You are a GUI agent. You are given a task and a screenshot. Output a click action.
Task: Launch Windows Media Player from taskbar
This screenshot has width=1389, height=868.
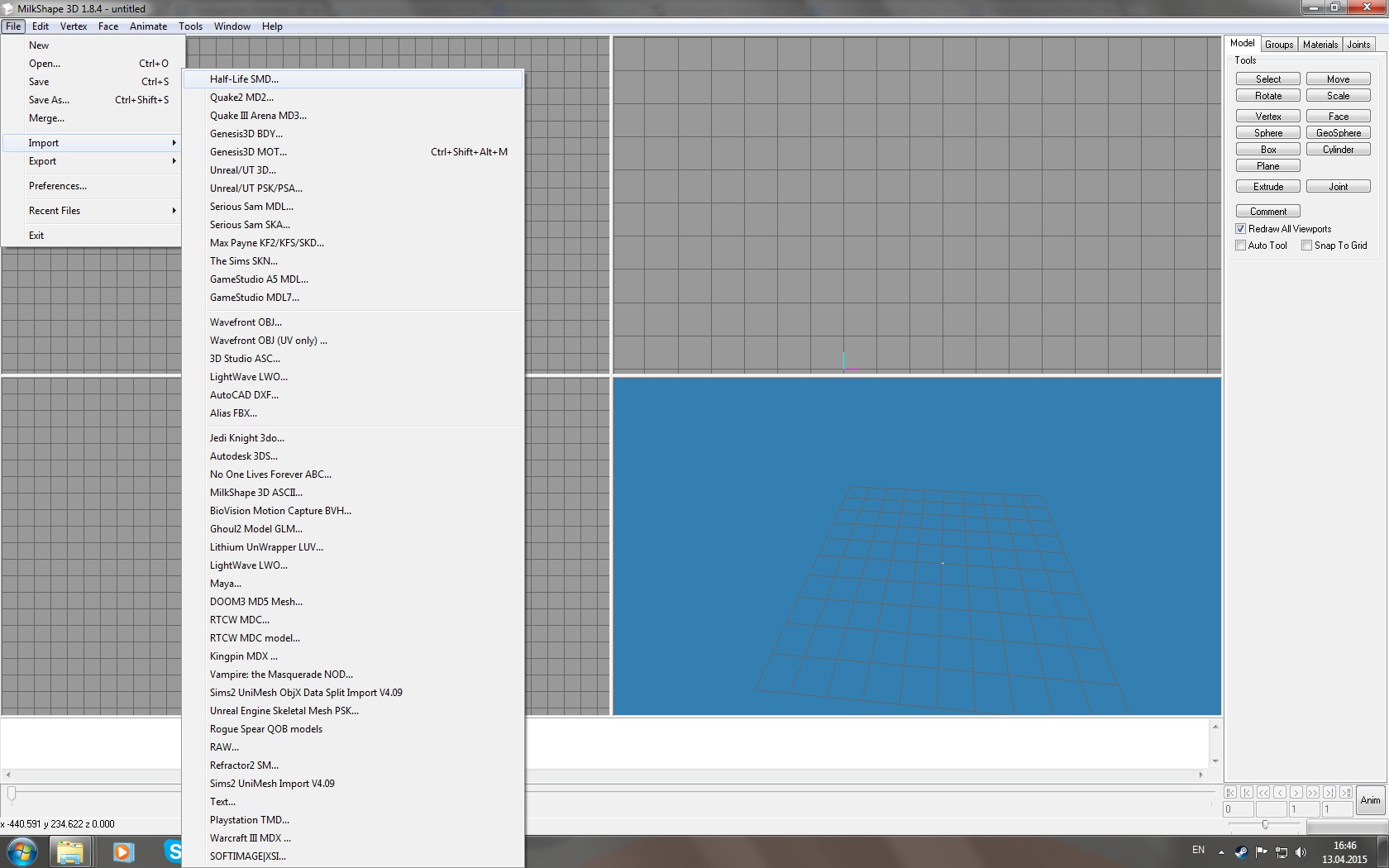point(123,851)
